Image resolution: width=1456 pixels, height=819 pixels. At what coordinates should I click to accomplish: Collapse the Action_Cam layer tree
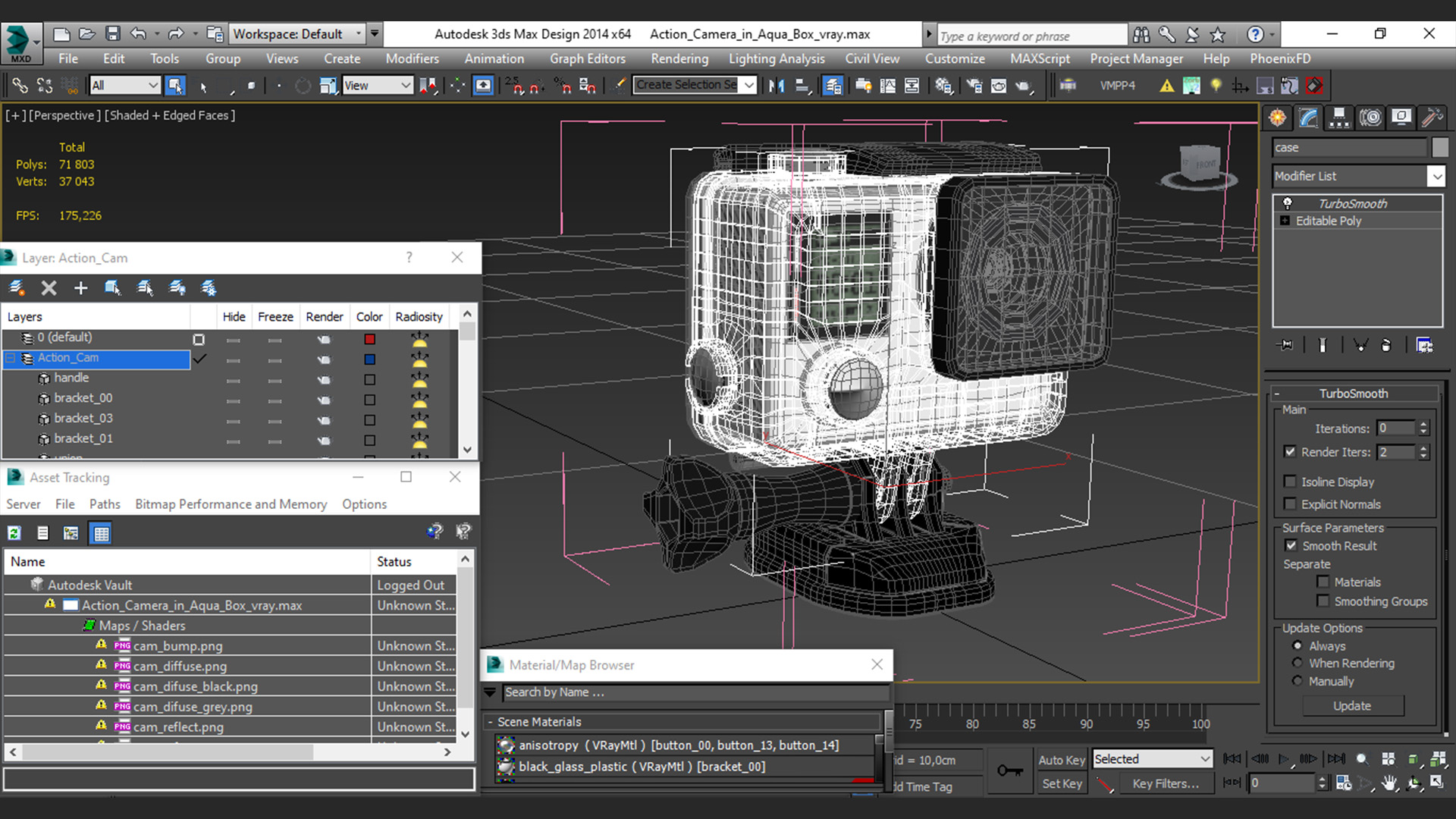11,358
